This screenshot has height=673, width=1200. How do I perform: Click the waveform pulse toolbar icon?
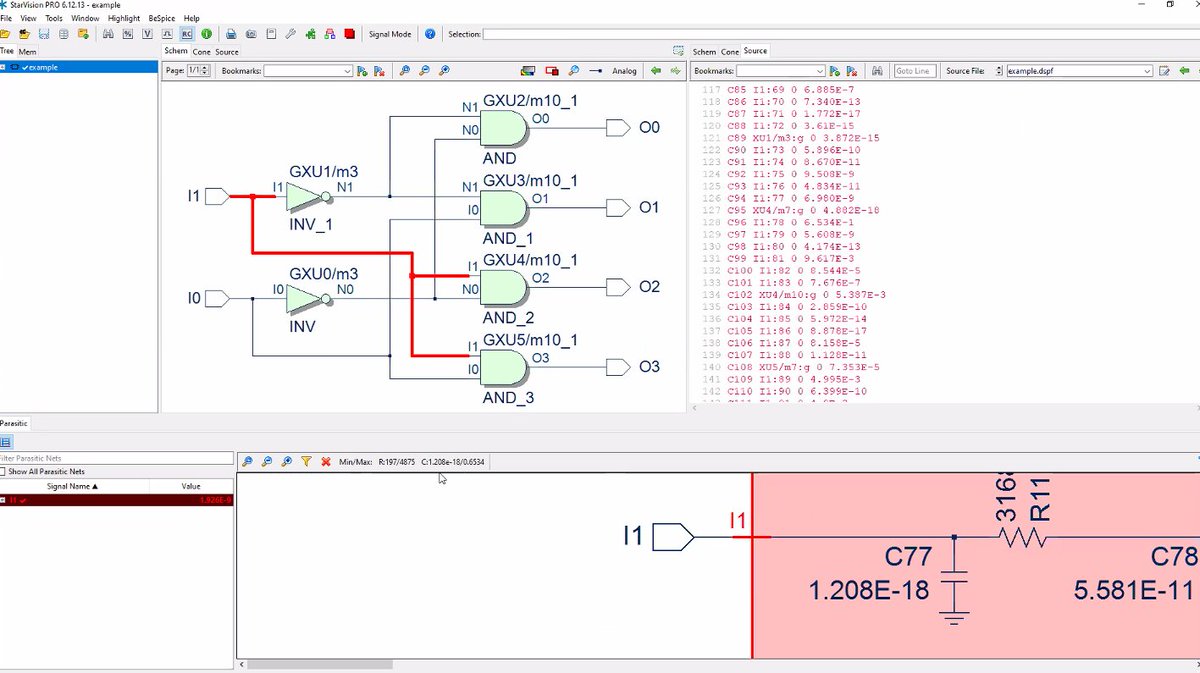click(167, 34)
